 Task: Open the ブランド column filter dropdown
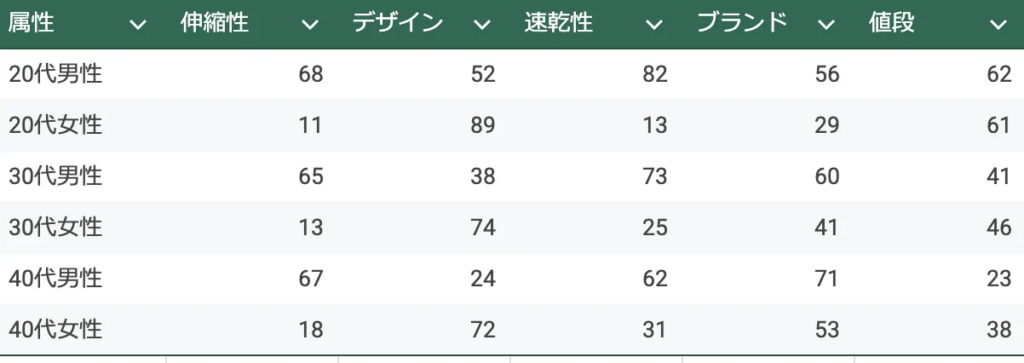(x=826, y=25)
